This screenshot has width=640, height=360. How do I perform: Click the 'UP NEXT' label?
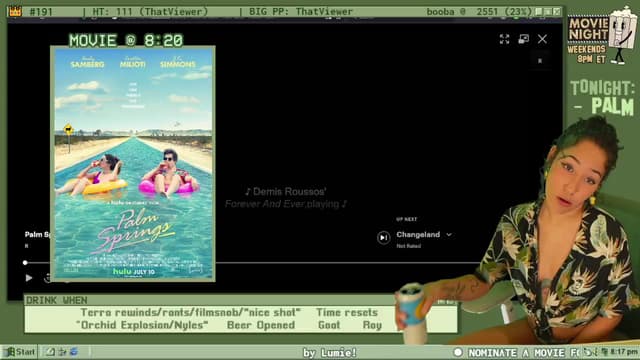click(407, 219)
